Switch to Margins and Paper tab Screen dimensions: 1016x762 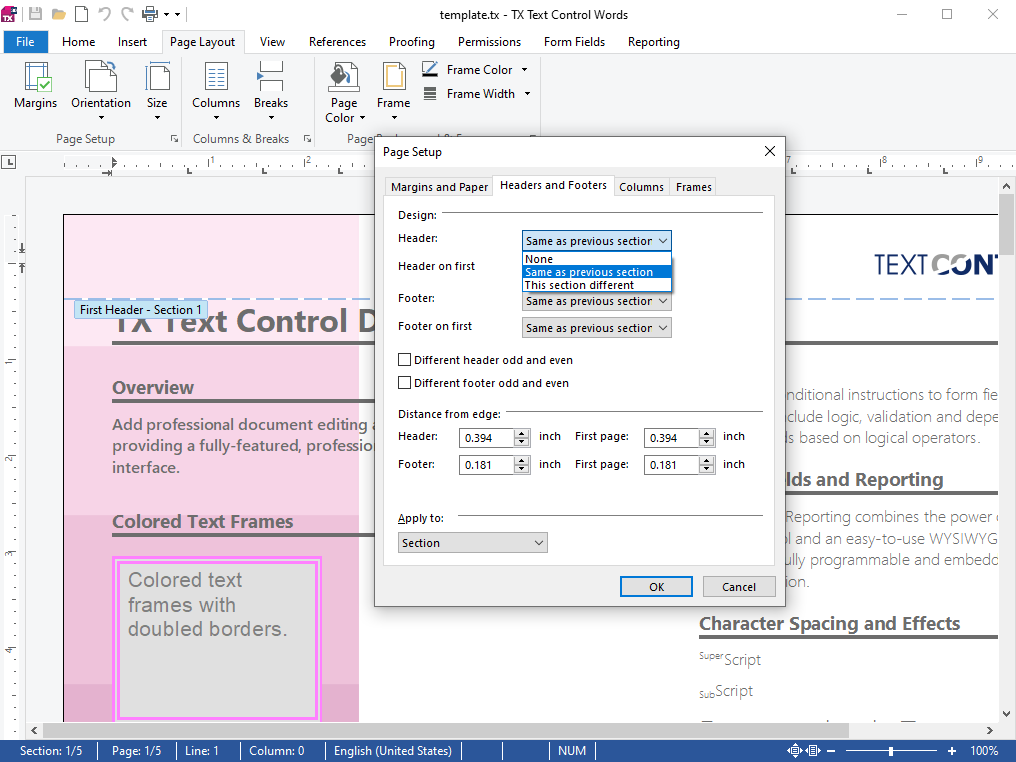pos(439,187)
